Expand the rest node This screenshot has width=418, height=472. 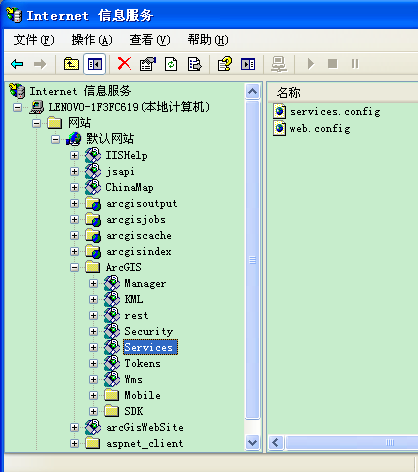pos(93,315)
